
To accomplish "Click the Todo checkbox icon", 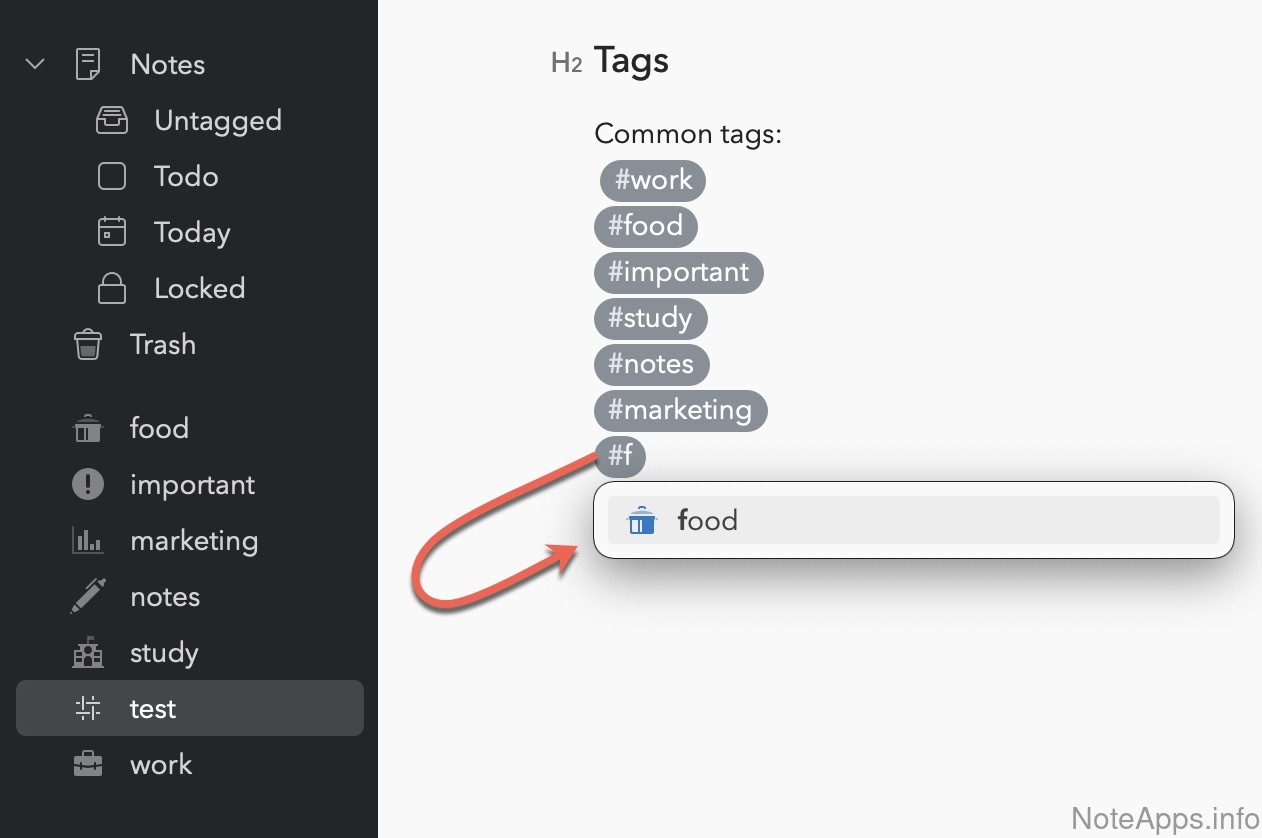I will point(112,177).
